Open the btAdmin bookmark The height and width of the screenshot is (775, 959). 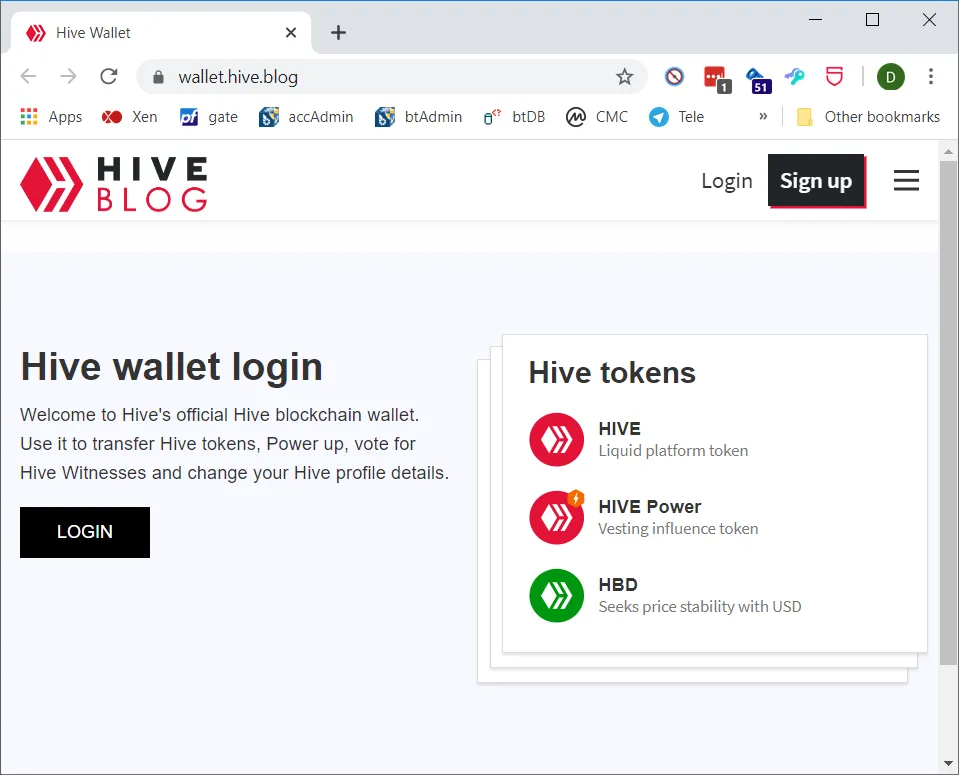click(x=418, y=116)
